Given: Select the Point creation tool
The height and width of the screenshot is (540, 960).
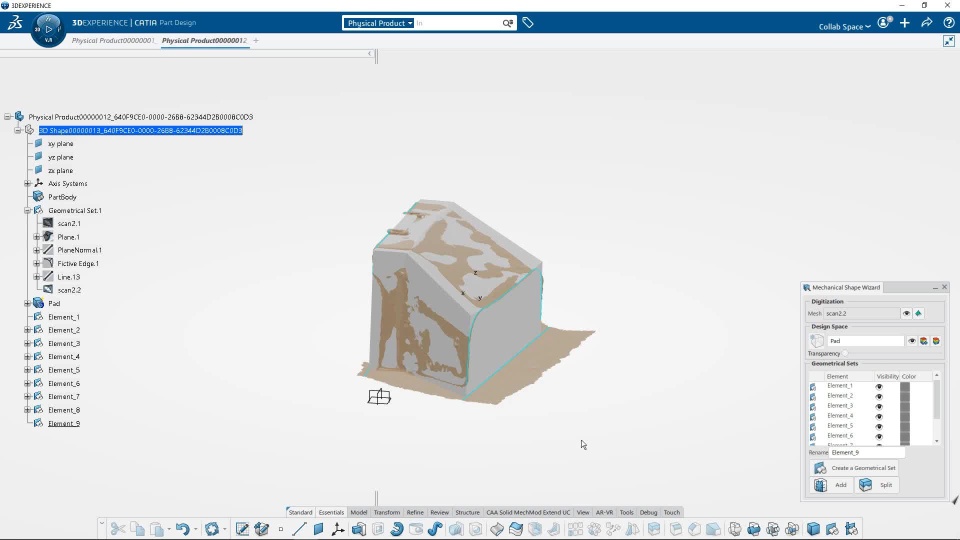Looking at the screenshot, I should pos(280,529).
